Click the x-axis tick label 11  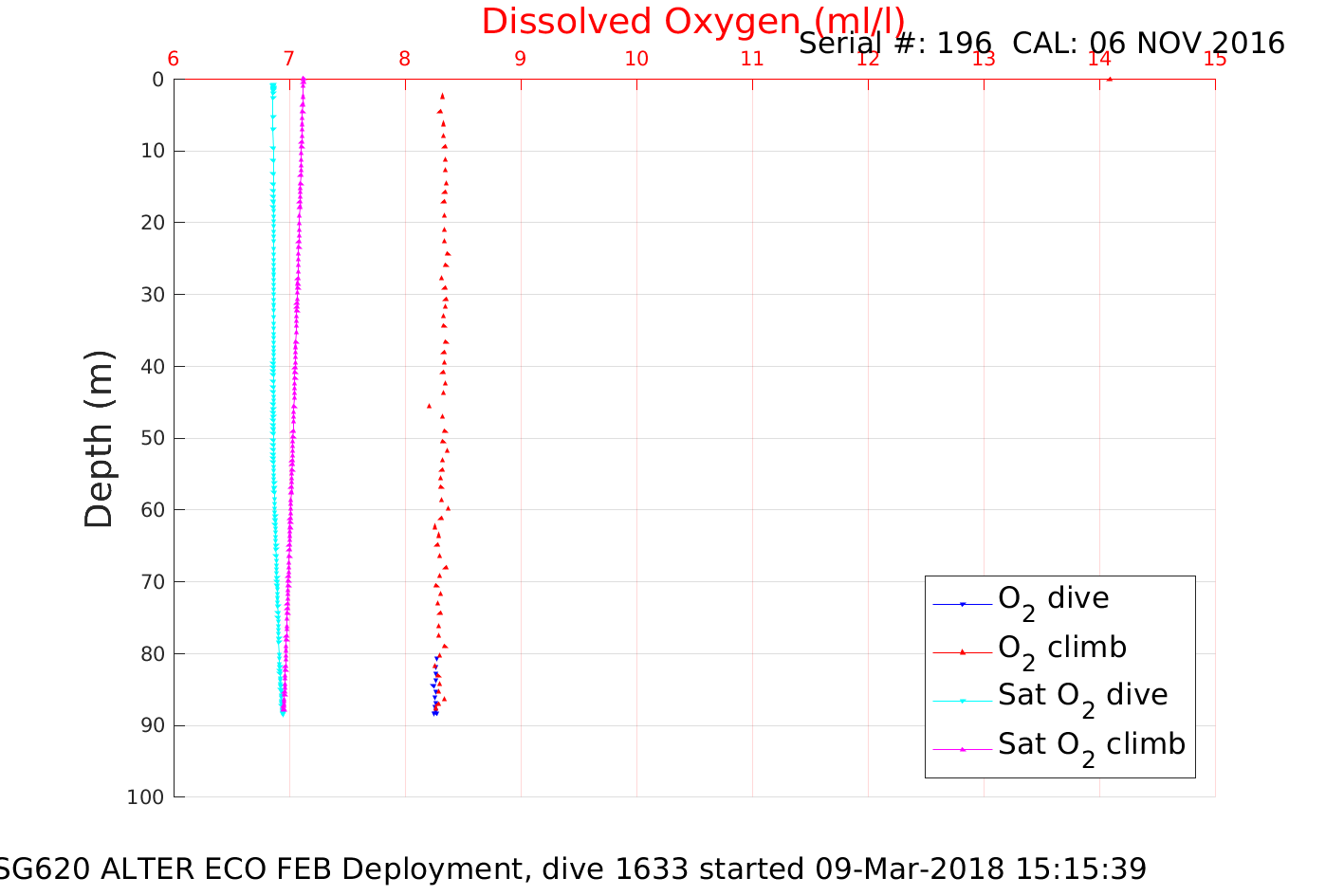tap(752, 59)
